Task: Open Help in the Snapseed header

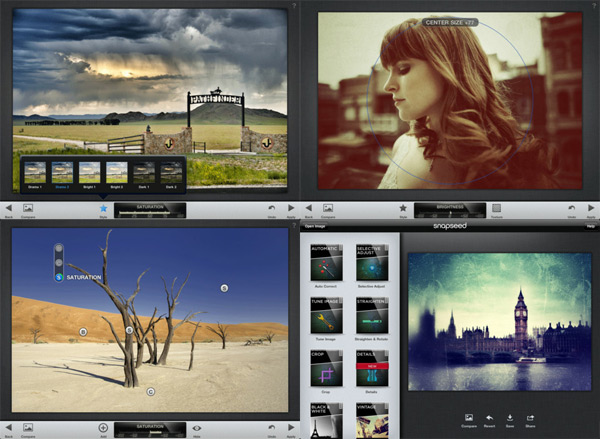Action: pos(590,226)
